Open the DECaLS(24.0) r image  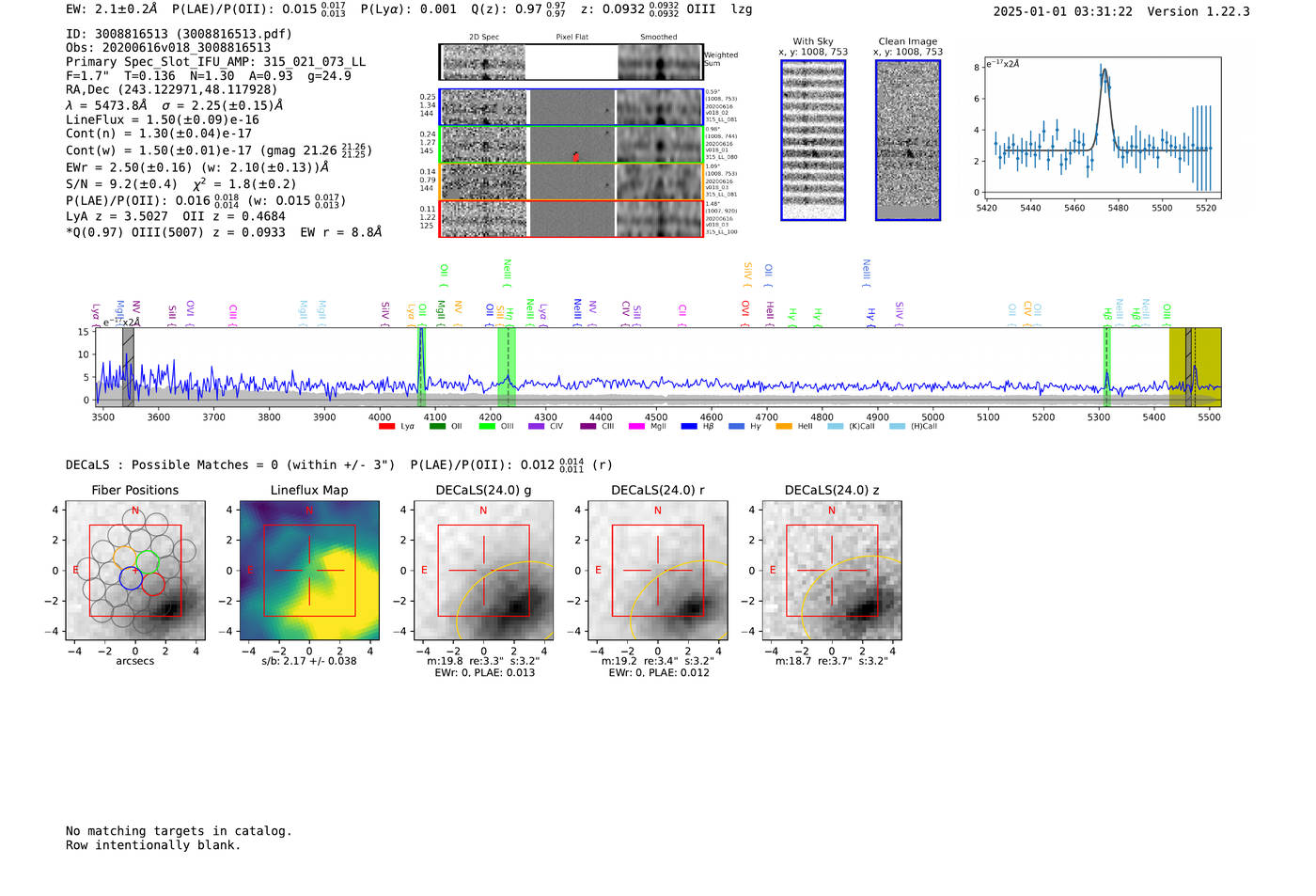point(658,571)
